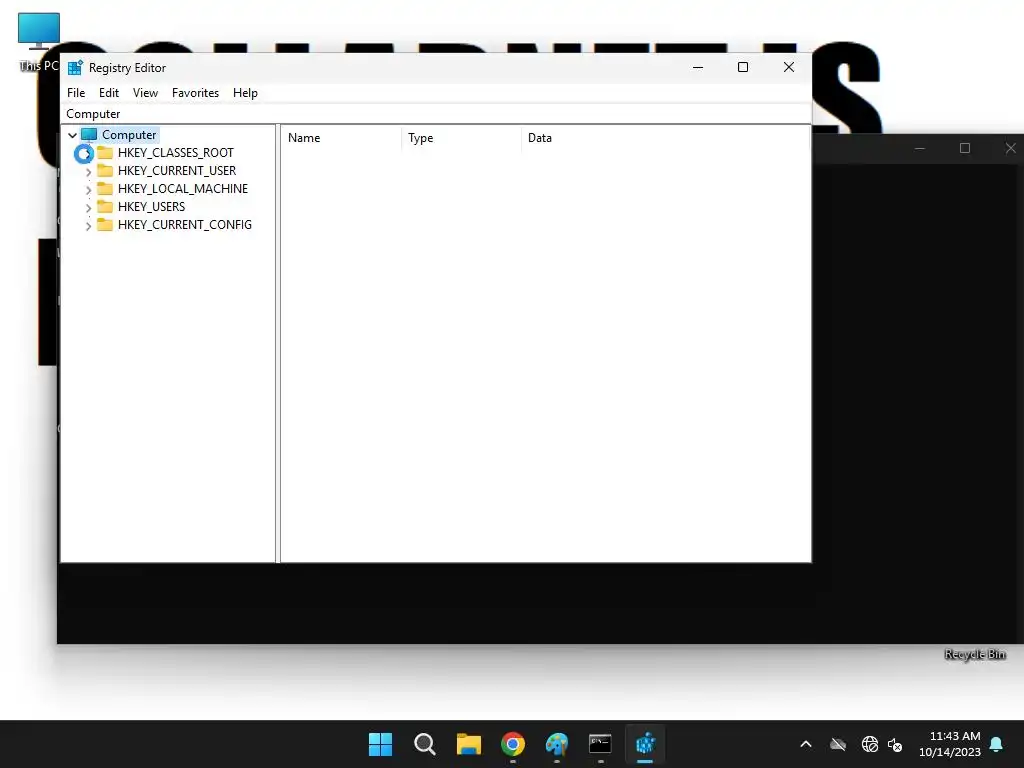The height and width of the screenshot is (768, 1024).
Task: Select the HKEY_CLASSES_ROOT key
Action: pos(176,153)
